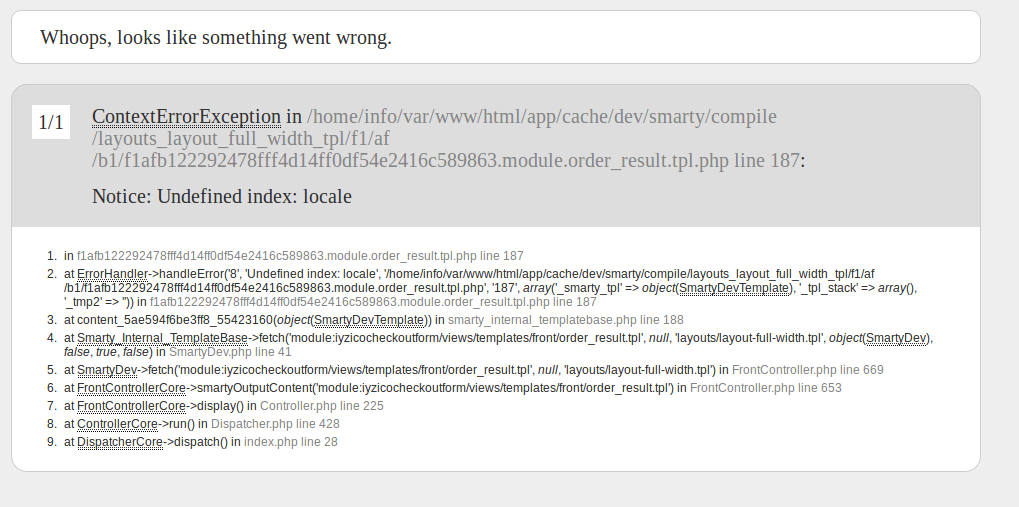Open the order_result.tpl.php line 187 link in step 2
1019x507 pixels.
(373, 302)
